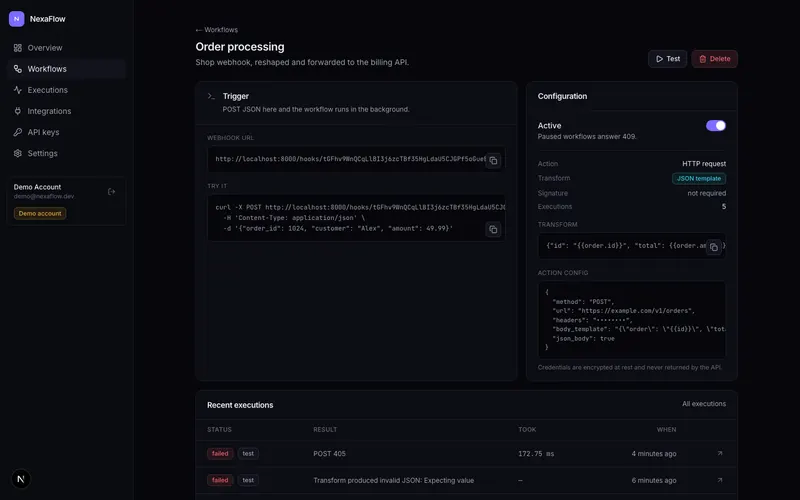Go back to Workflows list
This screenshot has height=500, width=800.
pyautogui.click(x=216, y=30)
